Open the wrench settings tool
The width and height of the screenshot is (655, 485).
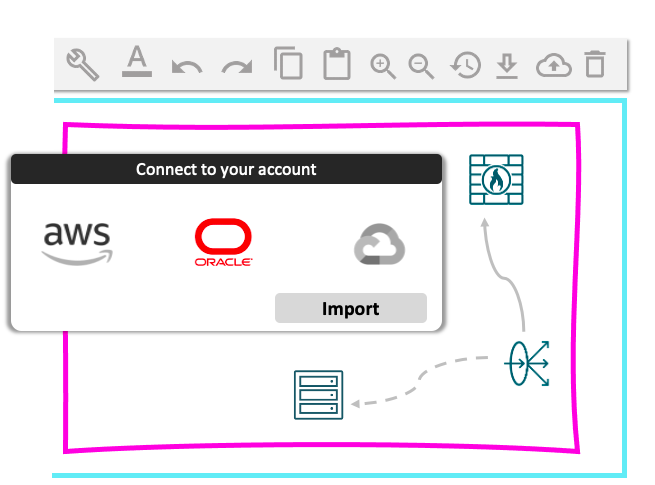83,64
